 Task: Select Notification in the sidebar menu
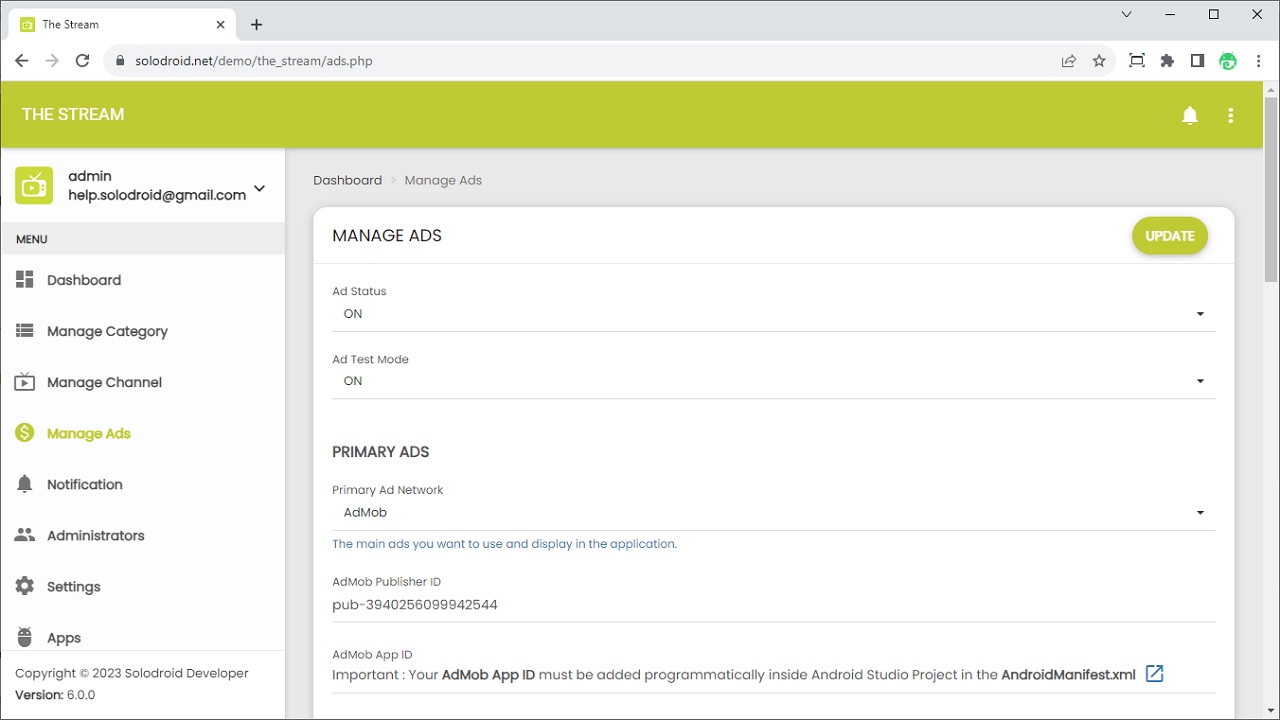(x=85, y=484)
